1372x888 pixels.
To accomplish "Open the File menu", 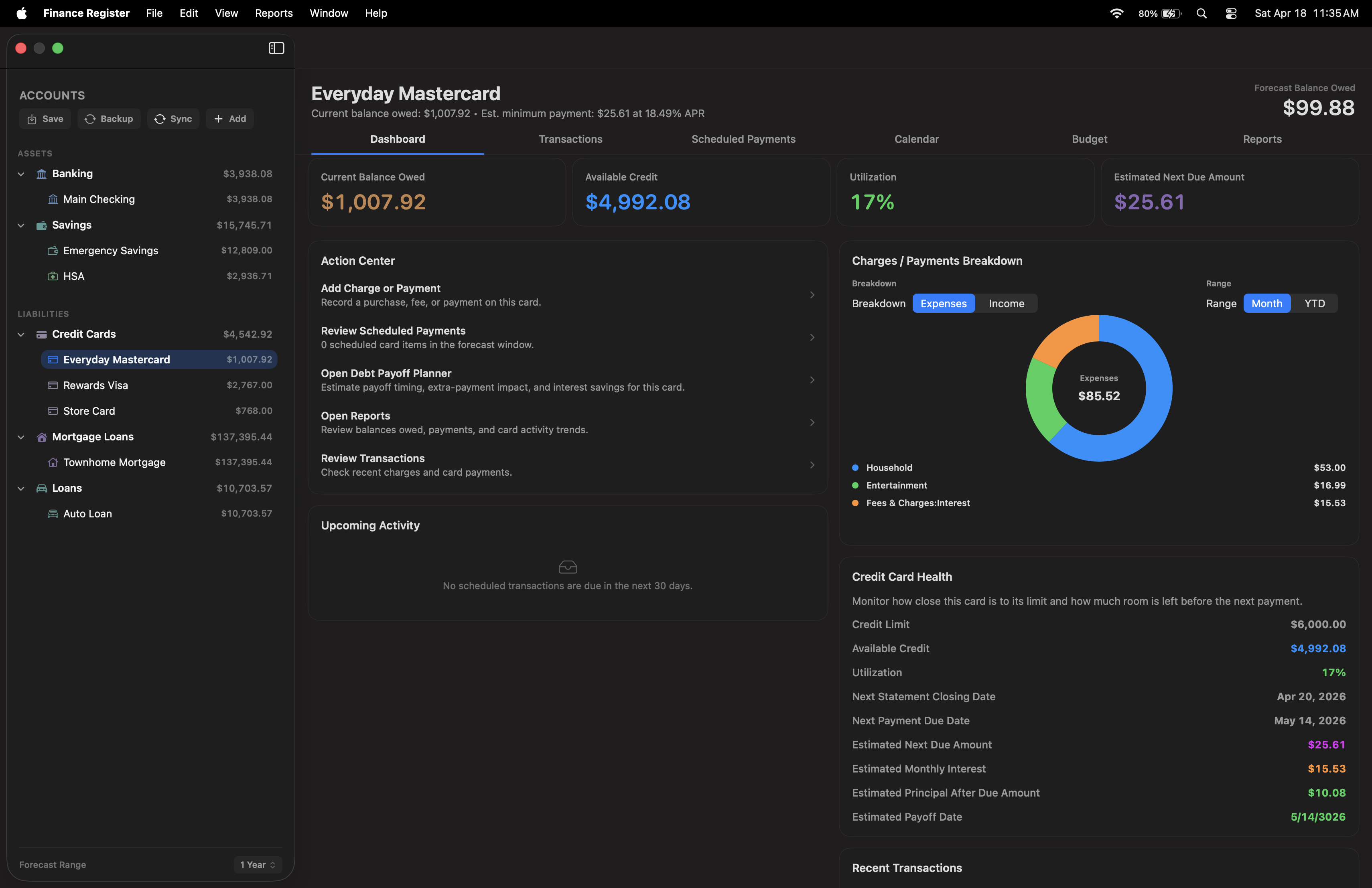I will [x=154, y=13].
